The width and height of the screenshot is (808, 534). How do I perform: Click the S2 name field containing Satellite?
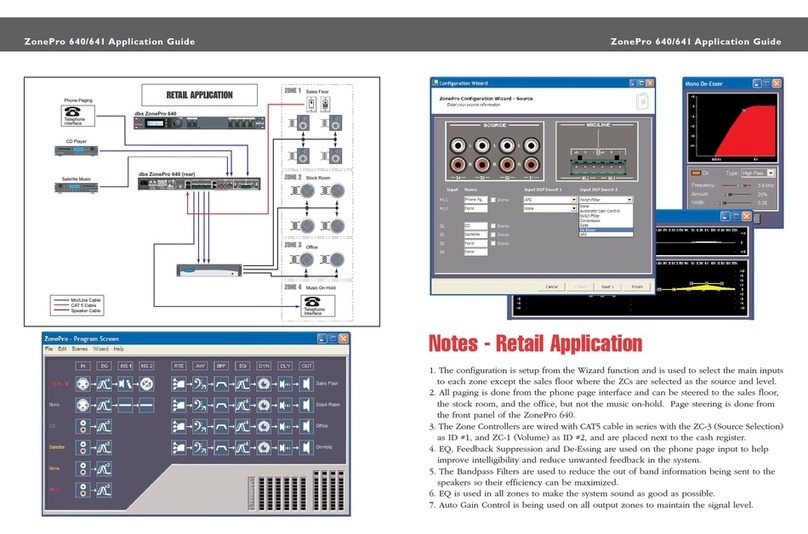click(x=475, y=235)
